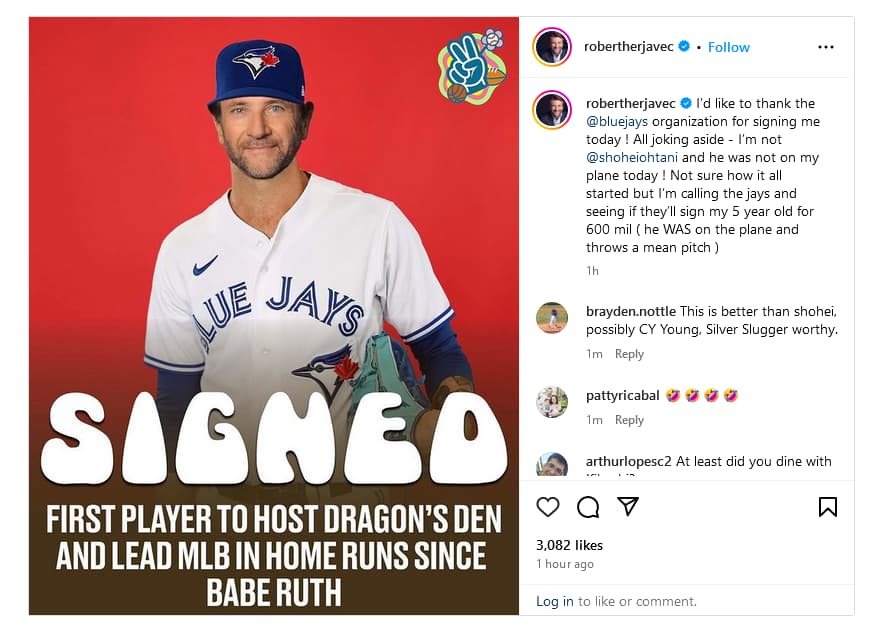The image size is (874, 629).
Task: View the 3,082 likes list
Action: (569, 545)
